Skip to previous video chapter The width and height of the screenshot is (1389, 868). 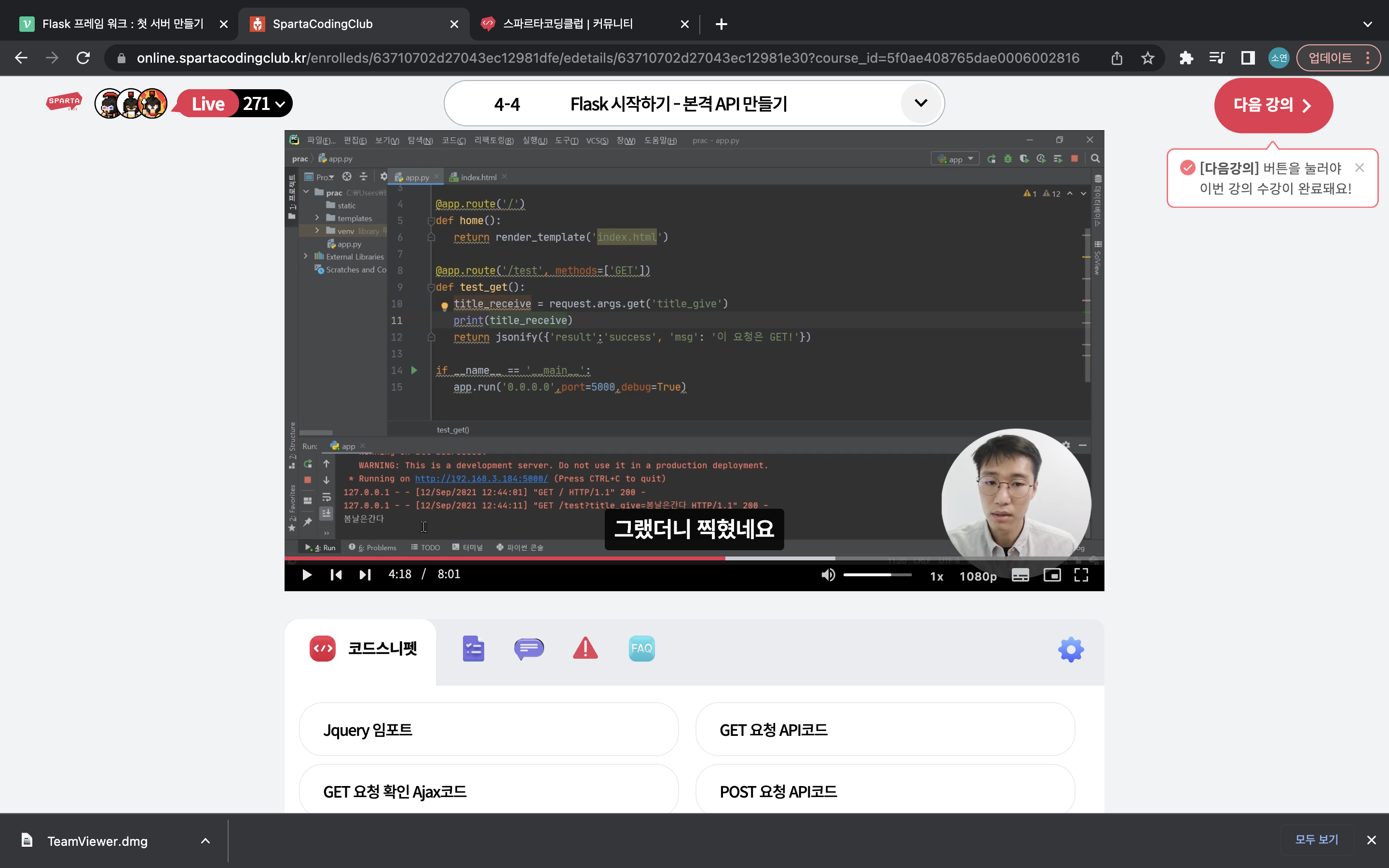[x=336, y=575]
